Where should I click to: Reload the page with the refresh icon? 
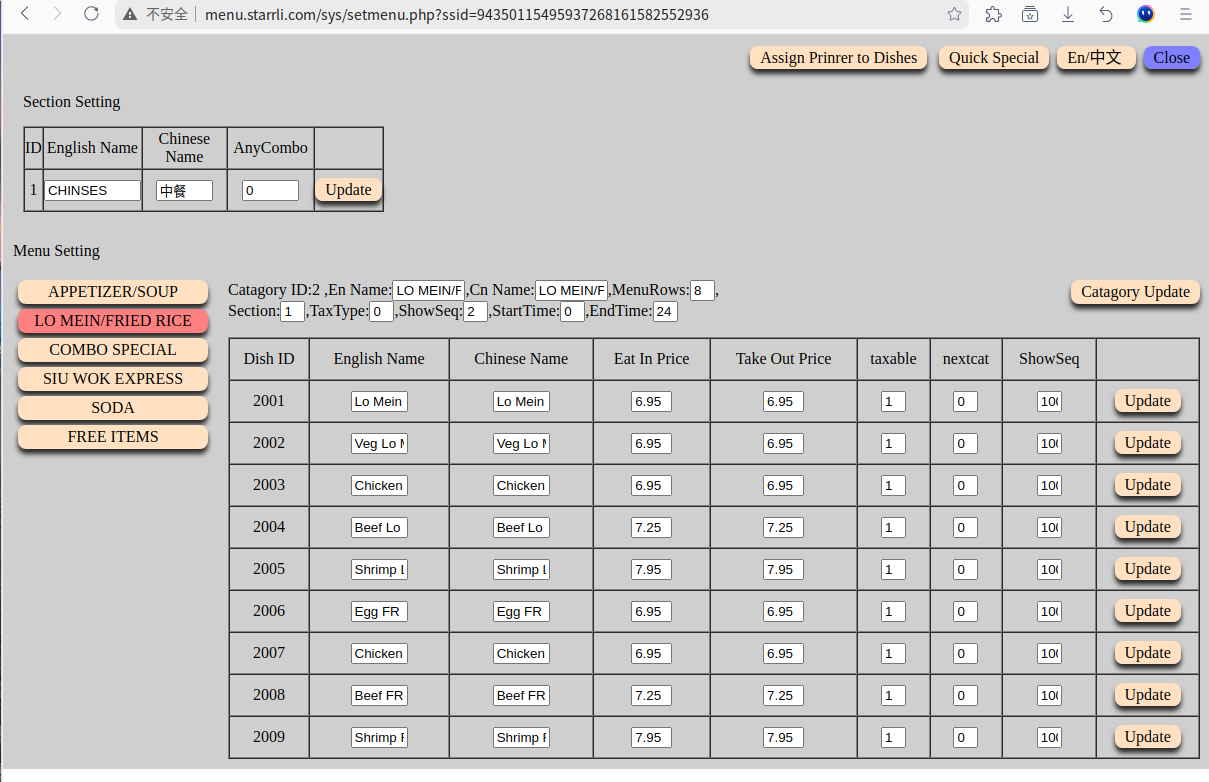pyautogui.click(x=91, y=14)
